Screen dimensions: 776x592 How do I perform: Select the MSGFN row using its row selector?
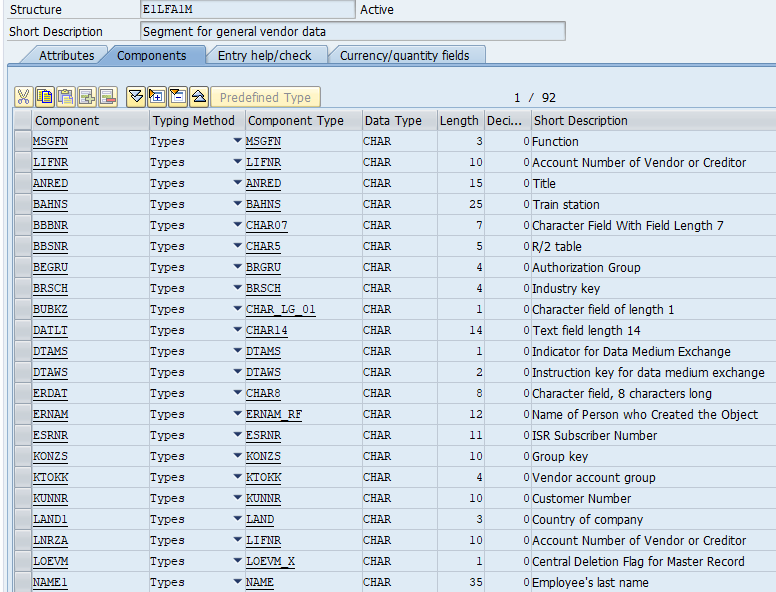pyautogui.click(x=22, y=142)
